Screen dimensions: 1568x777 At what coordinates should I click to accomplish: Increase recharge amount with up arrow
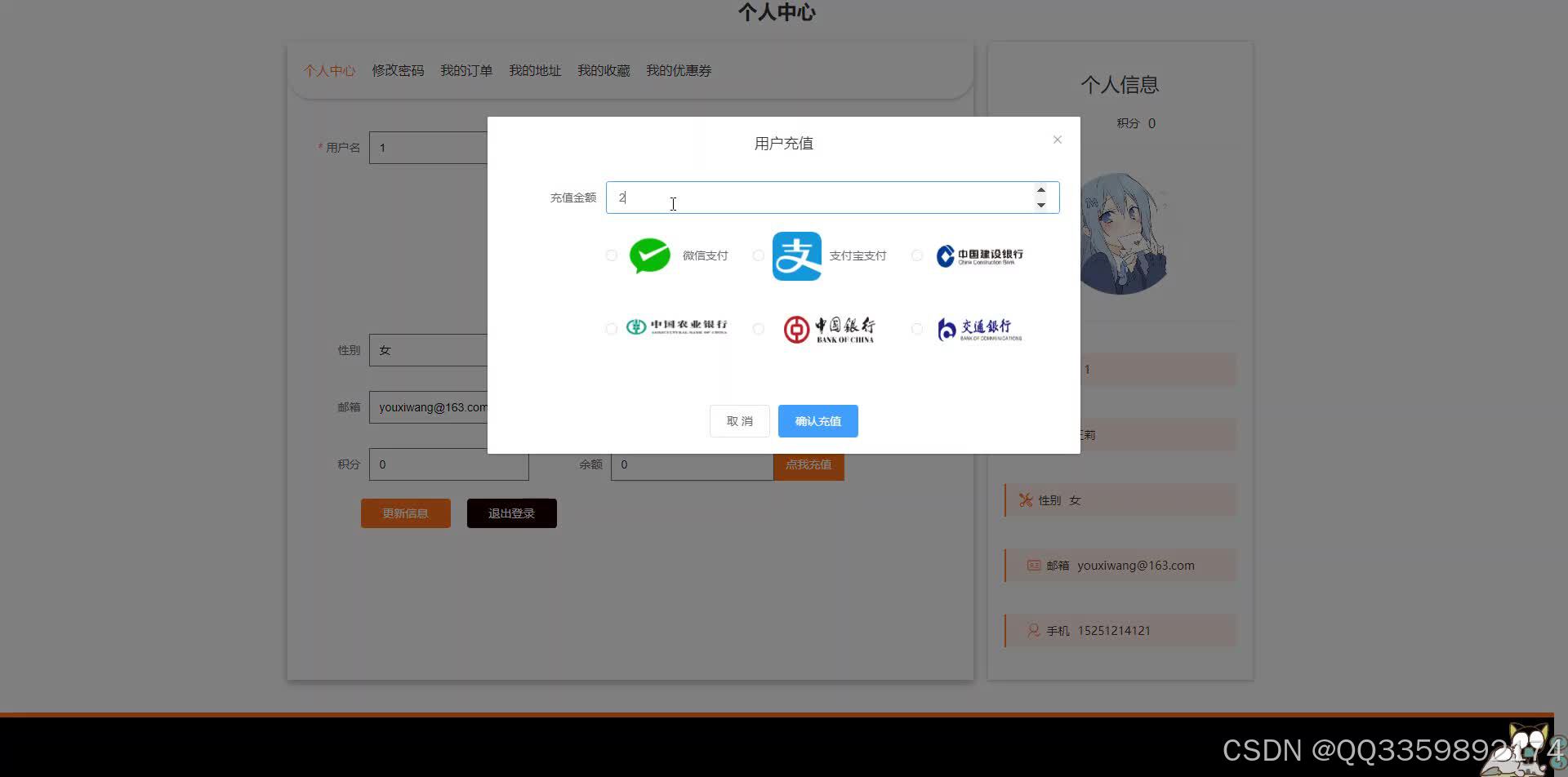(x=1040, y=190)
